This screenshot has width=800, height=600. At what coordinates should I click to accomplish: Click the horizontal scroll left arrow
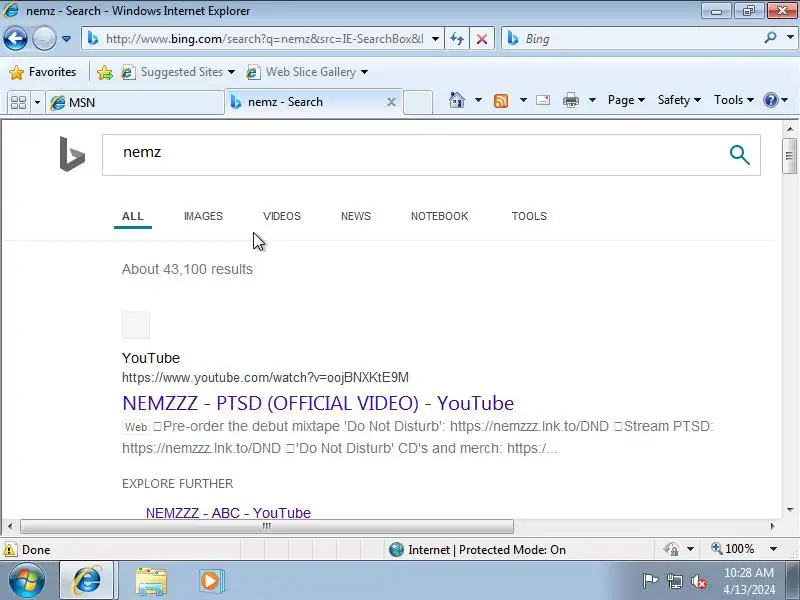tap(10, 526)
